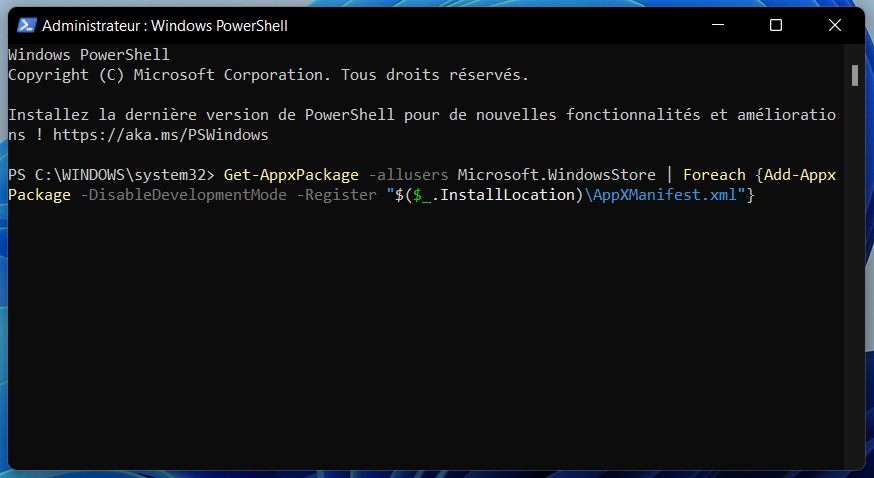Click the title text Administrateur : Windows PowerShell
The image size is (874, 478).
coord(165,25)
